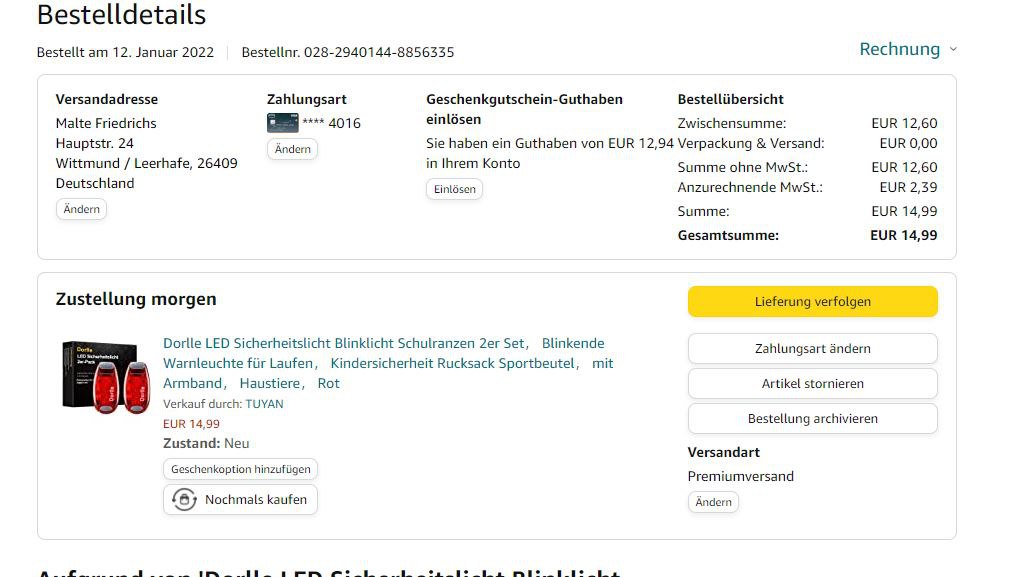
Task: Click Geschenkoption hinzufügen button
Action: pyautogui.click(x=240, y=469)
